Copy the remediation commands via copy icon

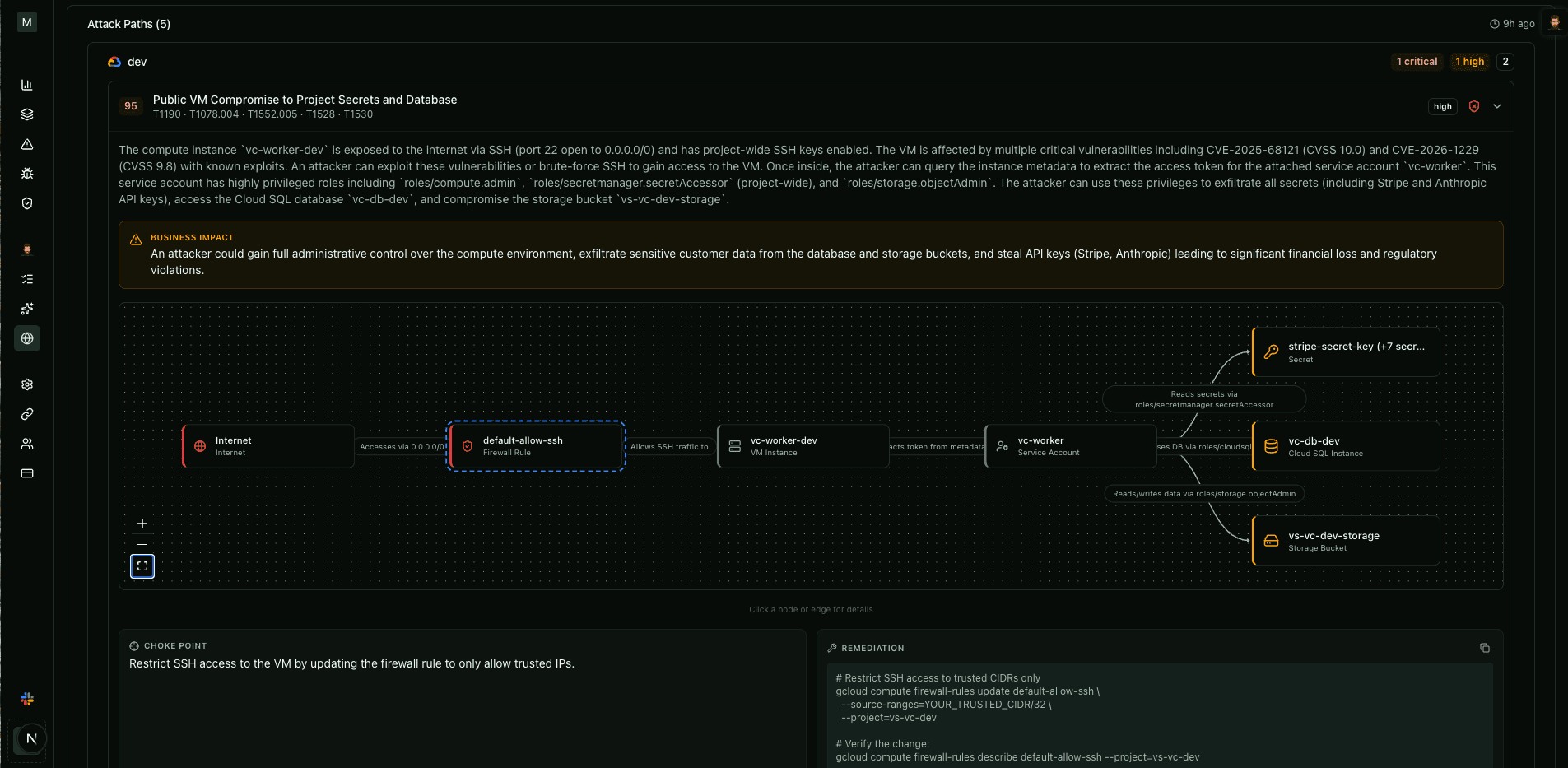pyautogui.click(x=1484, y=648)
